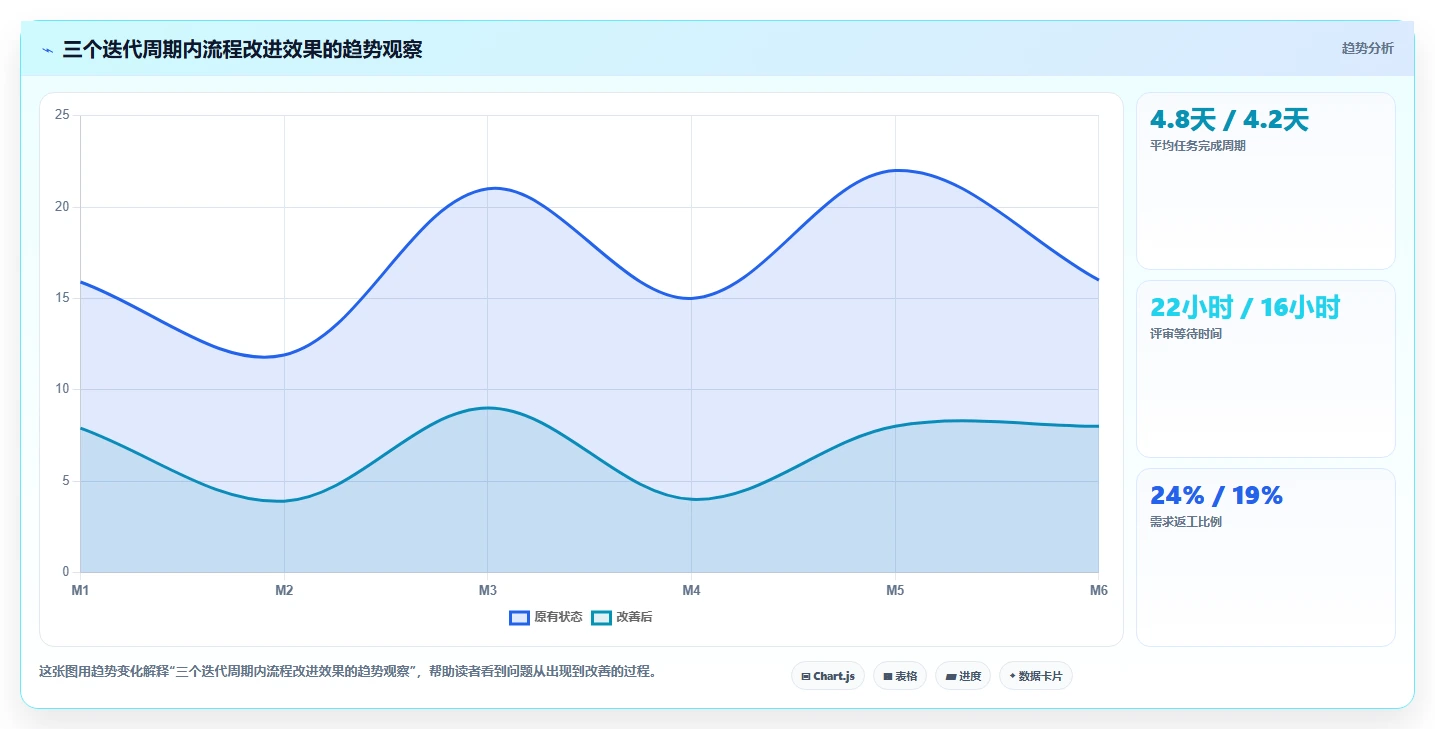
Task: Click the y-axis value 10
Action: [62, 389]
